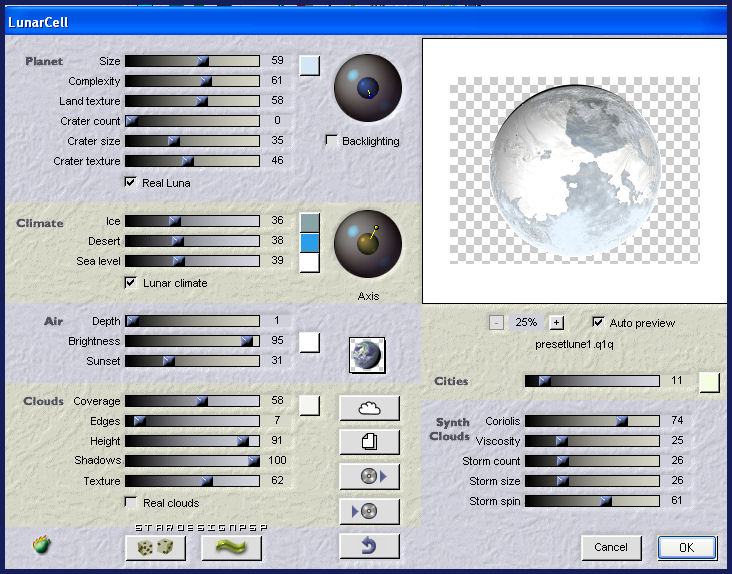
Task: Click the Complexity slider
Action: coord(192,81)
